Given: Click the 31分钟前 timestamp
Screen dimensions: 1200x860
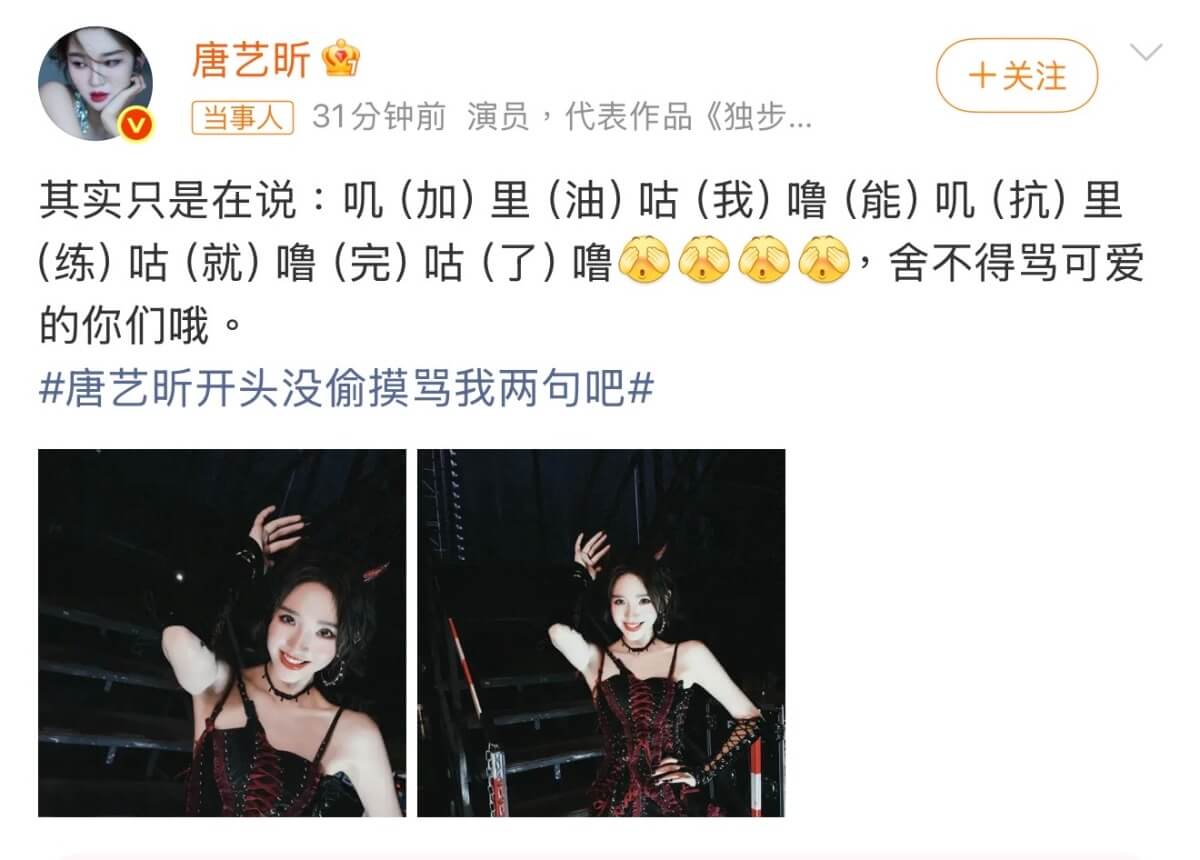Looking at the screenshot, I should (x=379, y=119).
